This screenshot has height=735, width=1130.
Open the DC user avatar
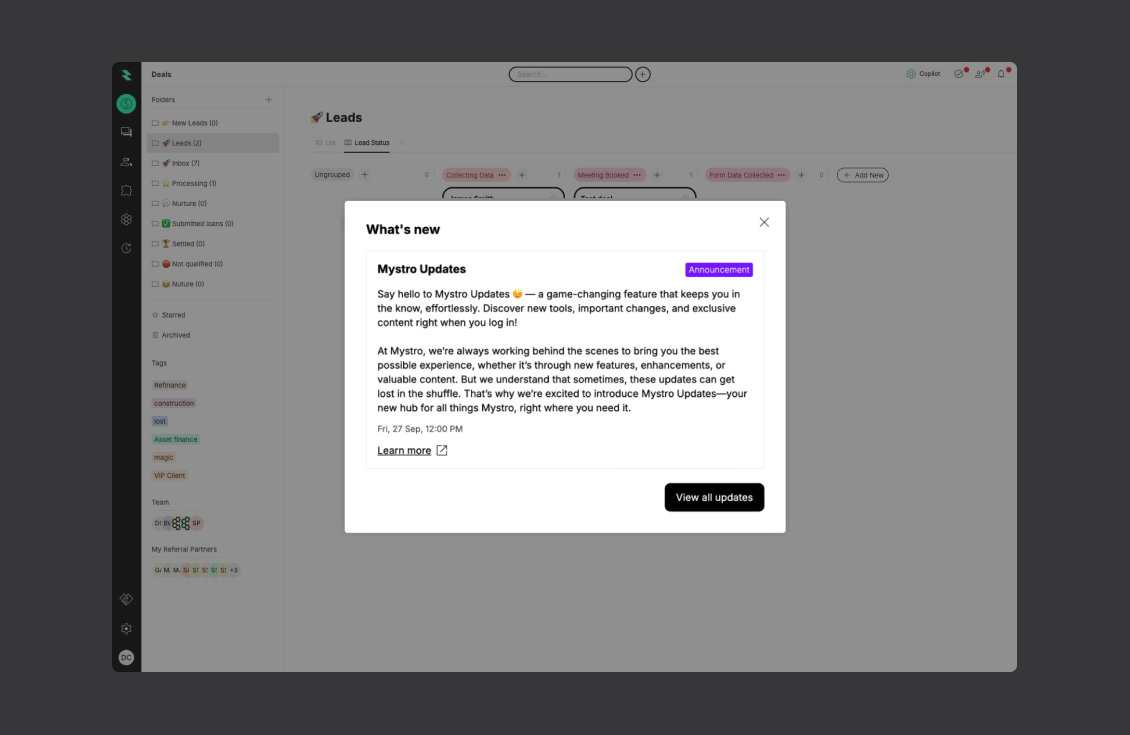pyautogui.click(x=126, y=657)
